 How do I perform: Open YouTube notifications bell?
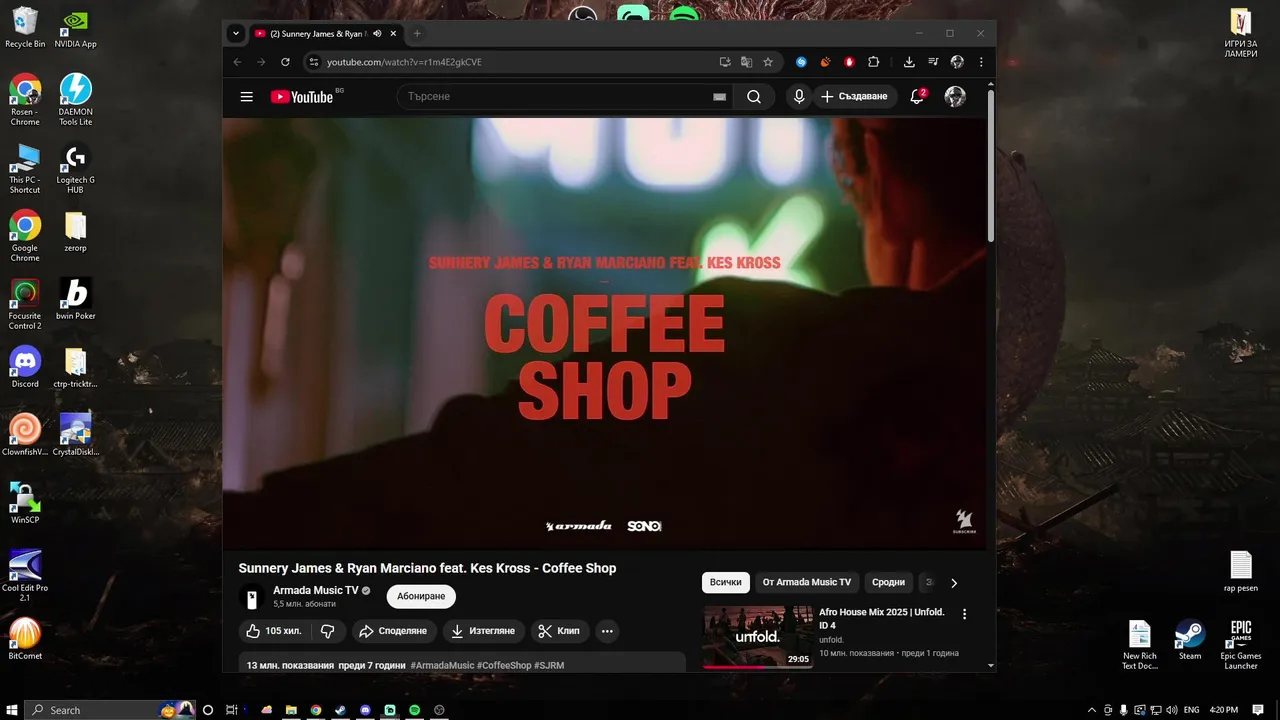917,97
